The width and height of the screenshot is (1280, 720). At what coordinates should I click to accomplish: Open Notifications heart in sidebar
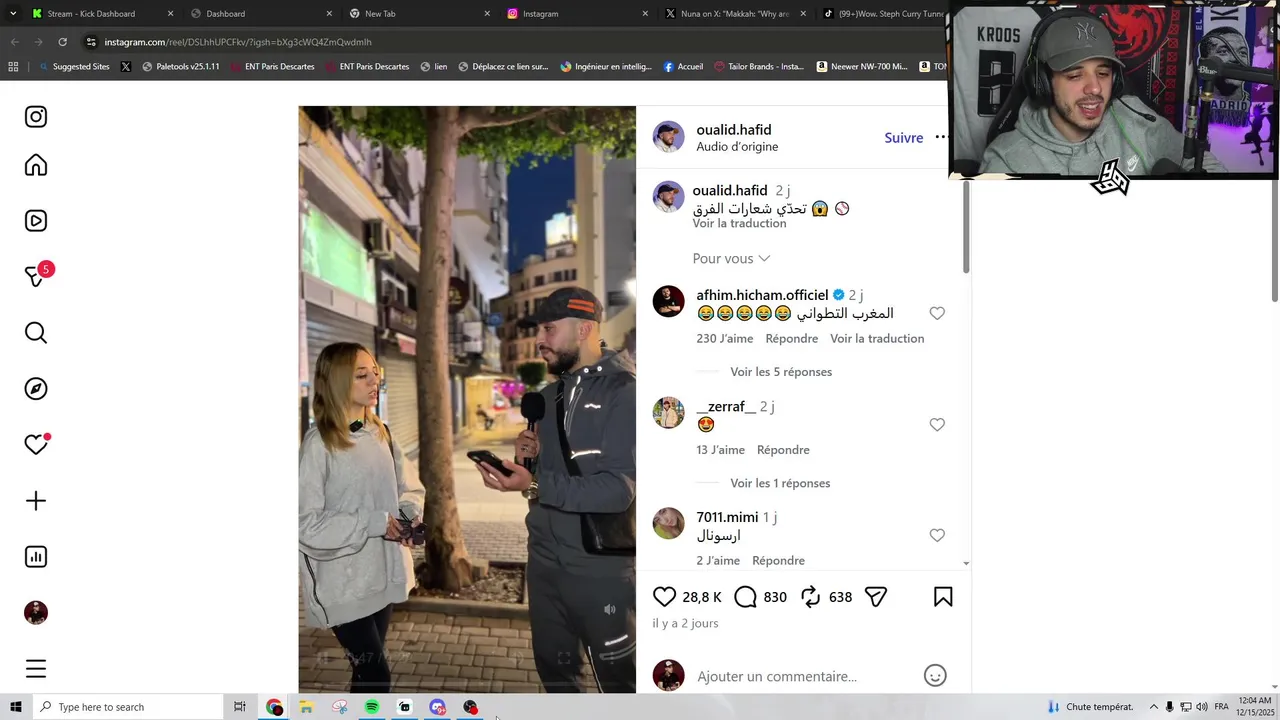[x=36, y=445]
